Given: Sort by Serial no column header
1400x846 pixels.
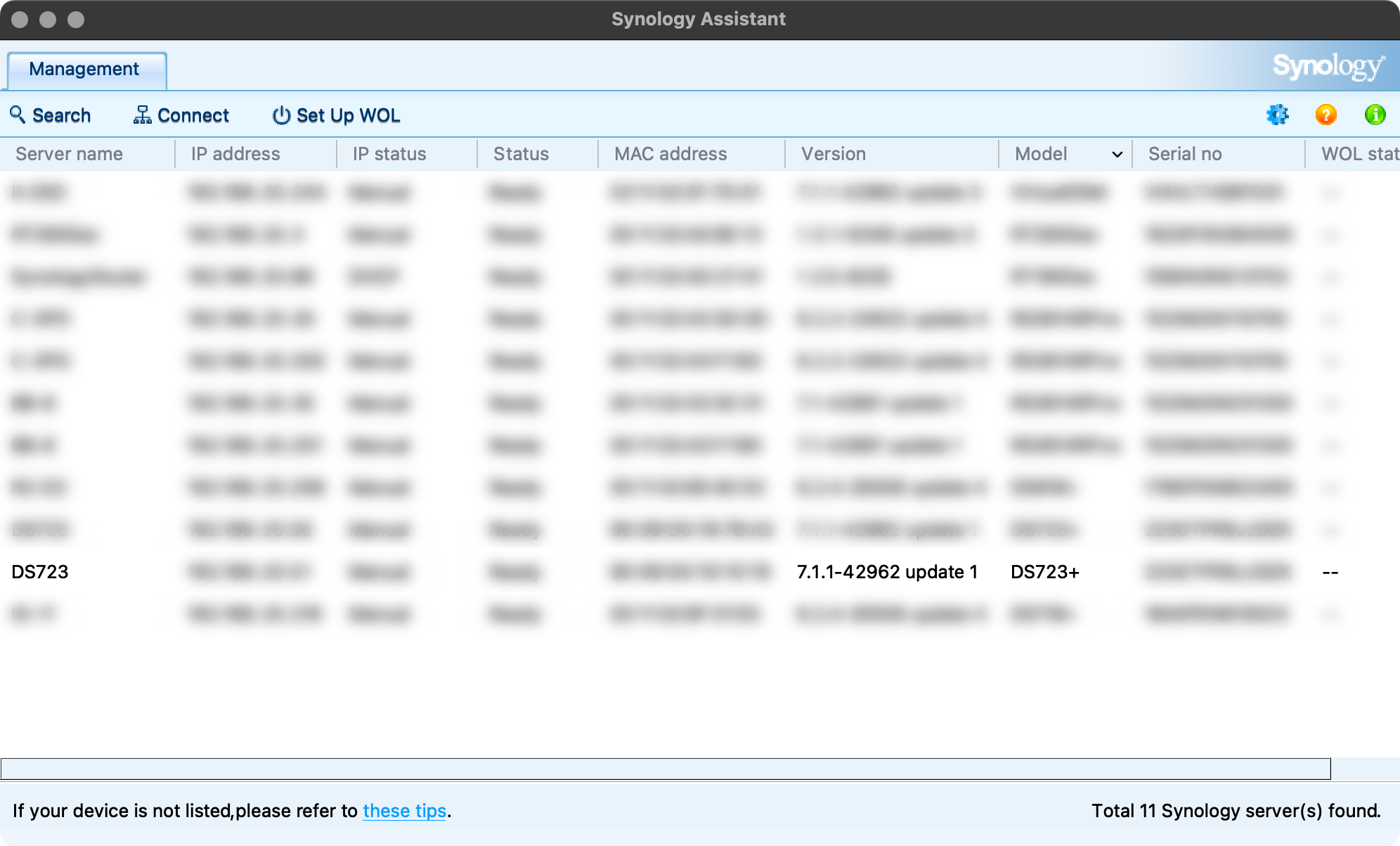Looking at the screenshot, I should pos(1219,154).
